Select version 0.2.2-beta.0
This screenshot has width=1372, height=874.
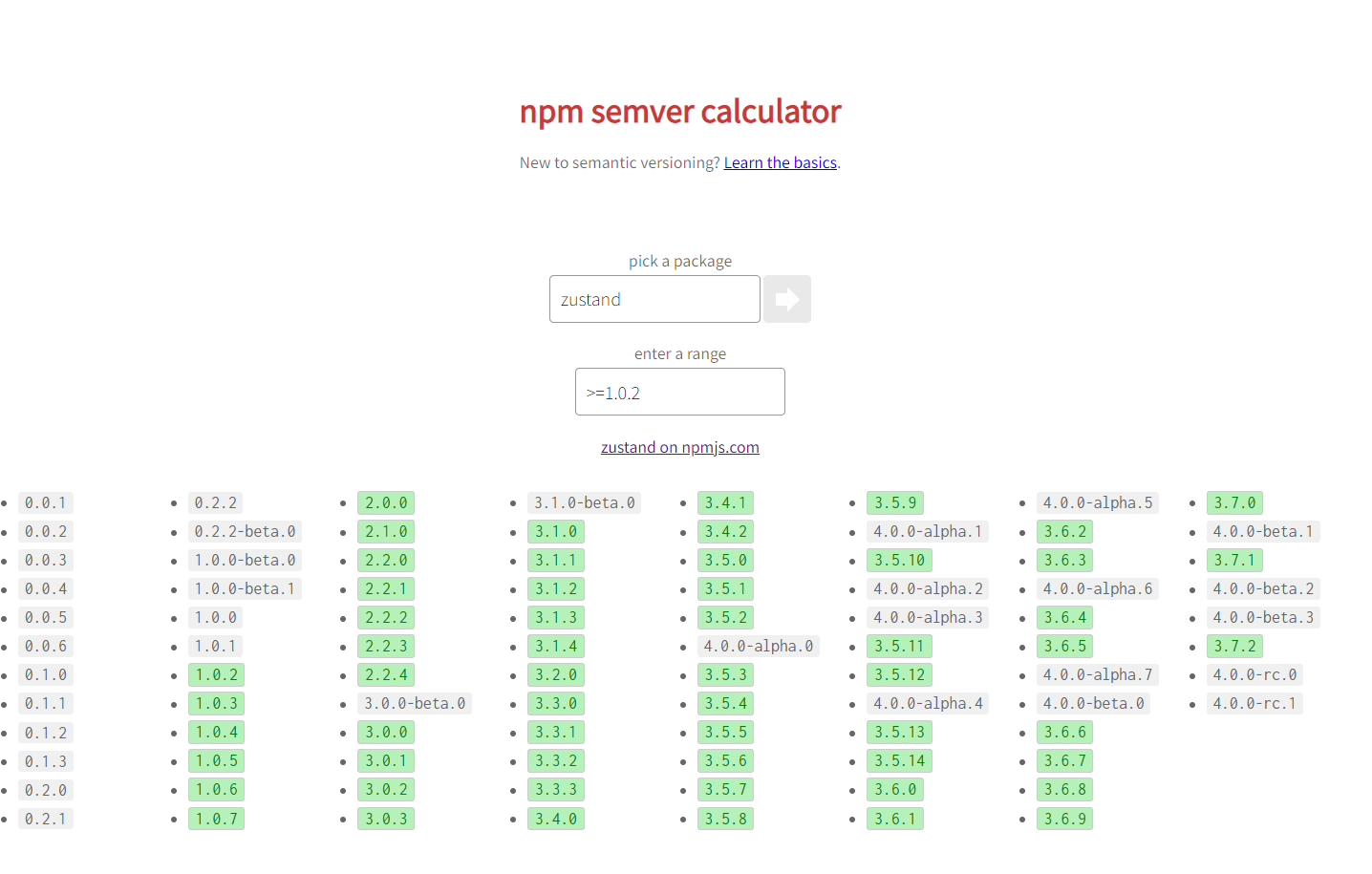(x=246, y=531)
